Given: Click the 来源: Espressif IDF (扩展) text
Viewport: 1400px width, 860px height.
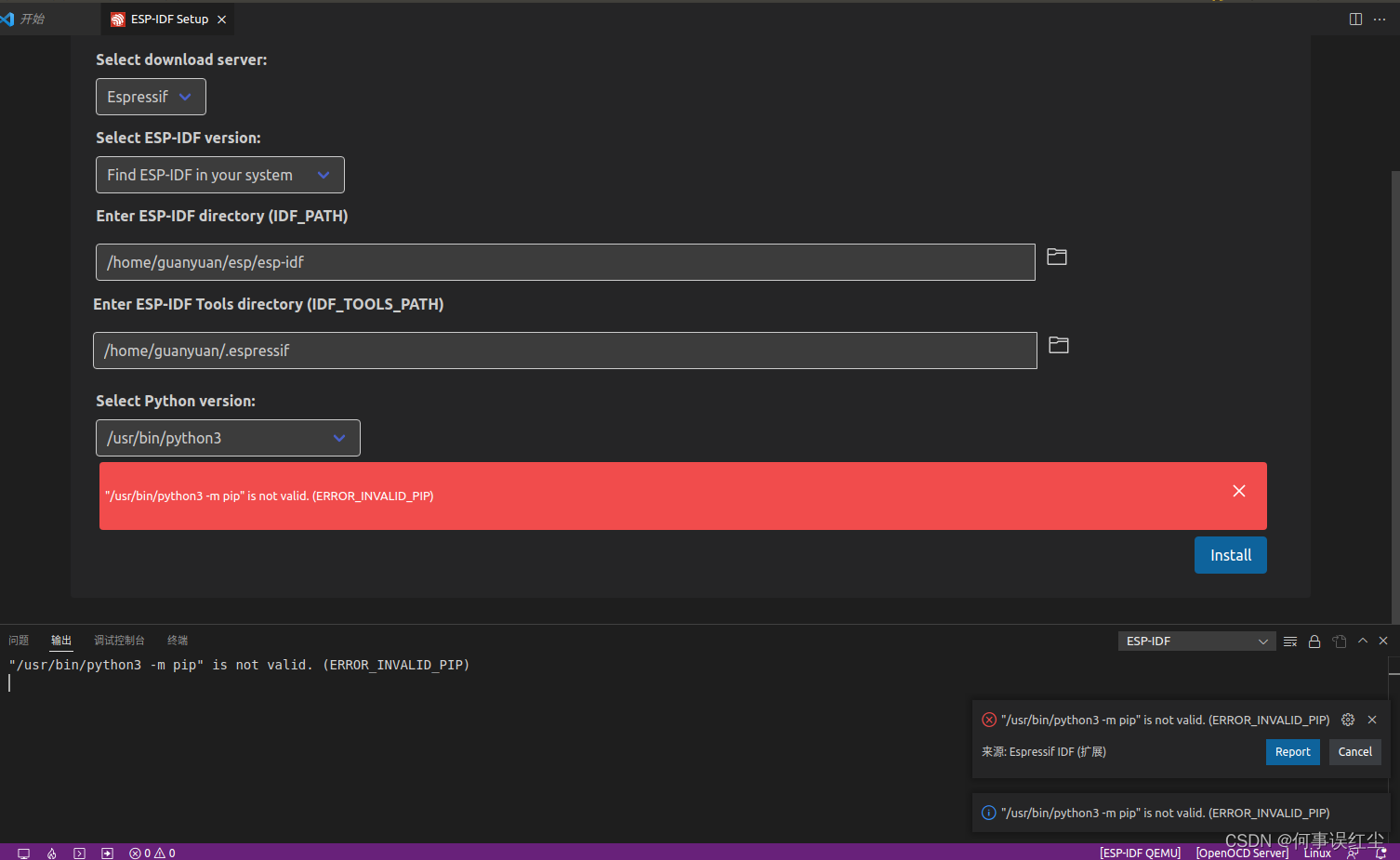Looking at the screenshot, I should click(1044, 752).
